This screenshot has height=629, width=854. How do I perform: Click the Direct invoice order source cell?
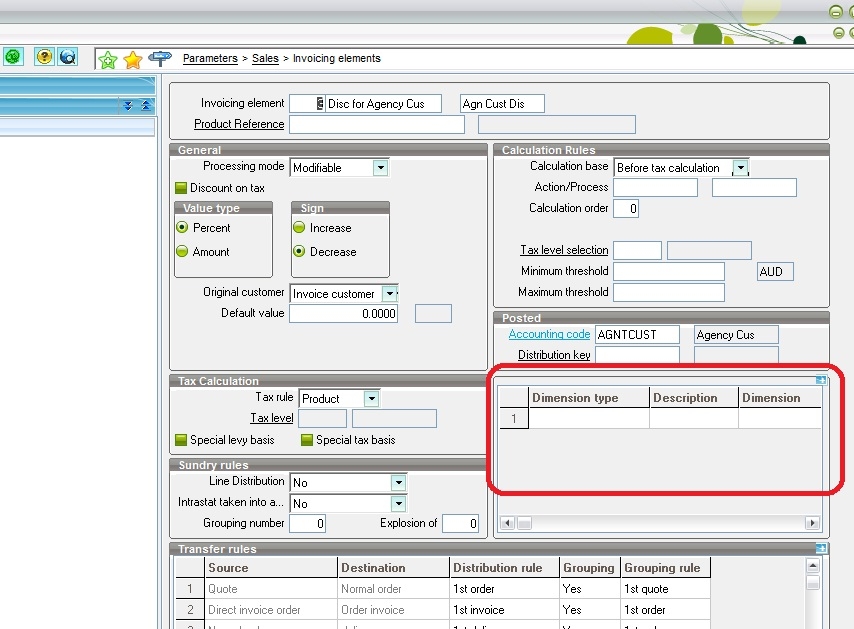271,610
